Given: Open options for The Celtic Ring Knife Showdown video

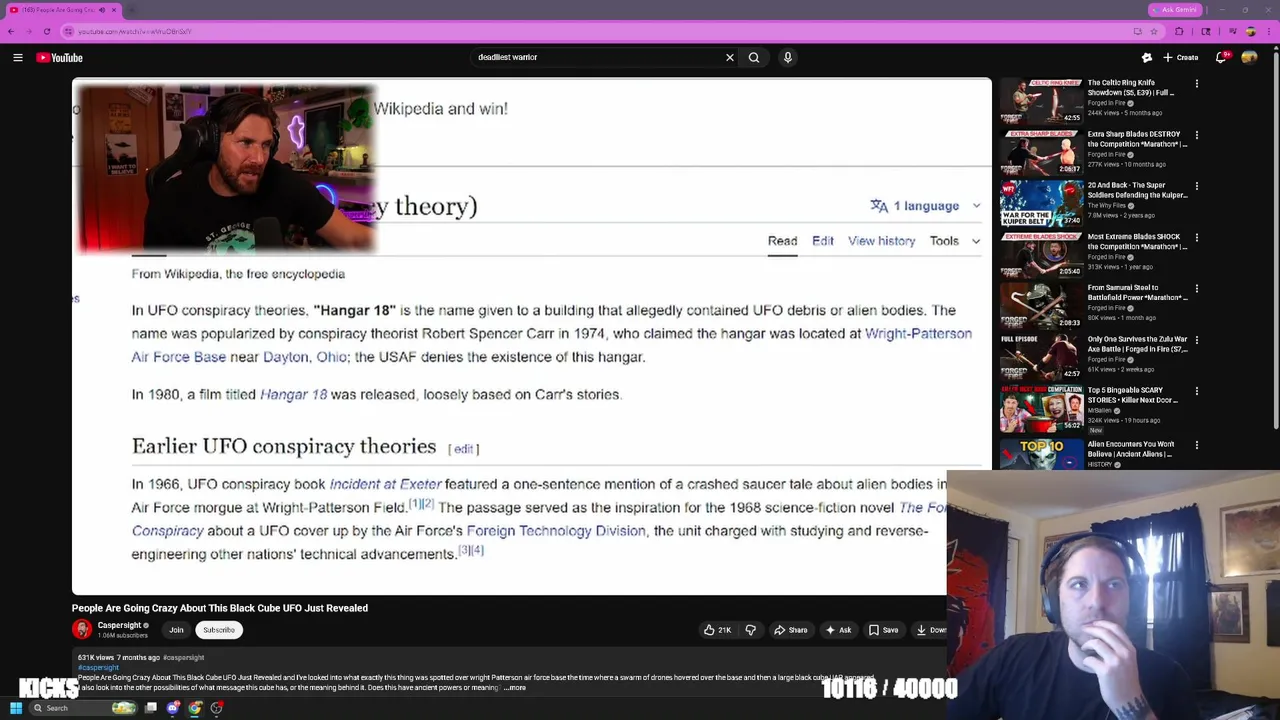Looking at the screenshot, I should pos(1197,84).
